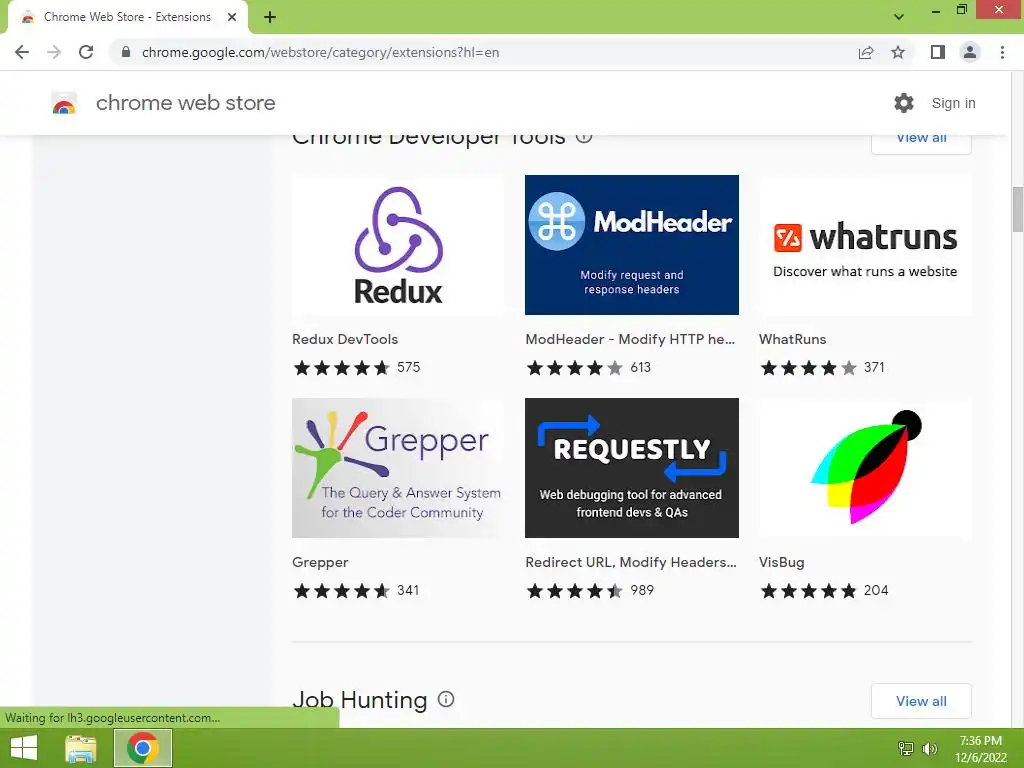Open the VisBug colorful leaf thumbnail
The width and height of the screenshot is (1024, 768).
[x=865, y=468]
